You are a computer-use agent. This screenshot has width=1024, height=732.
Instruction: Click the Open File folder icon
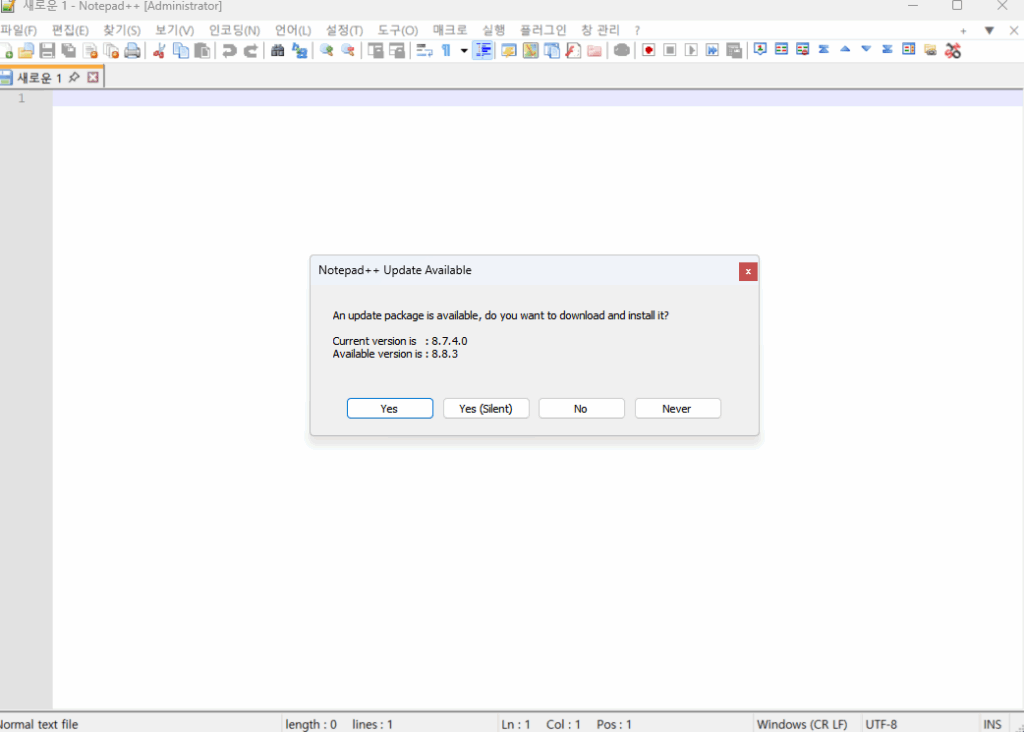[26, 50]
